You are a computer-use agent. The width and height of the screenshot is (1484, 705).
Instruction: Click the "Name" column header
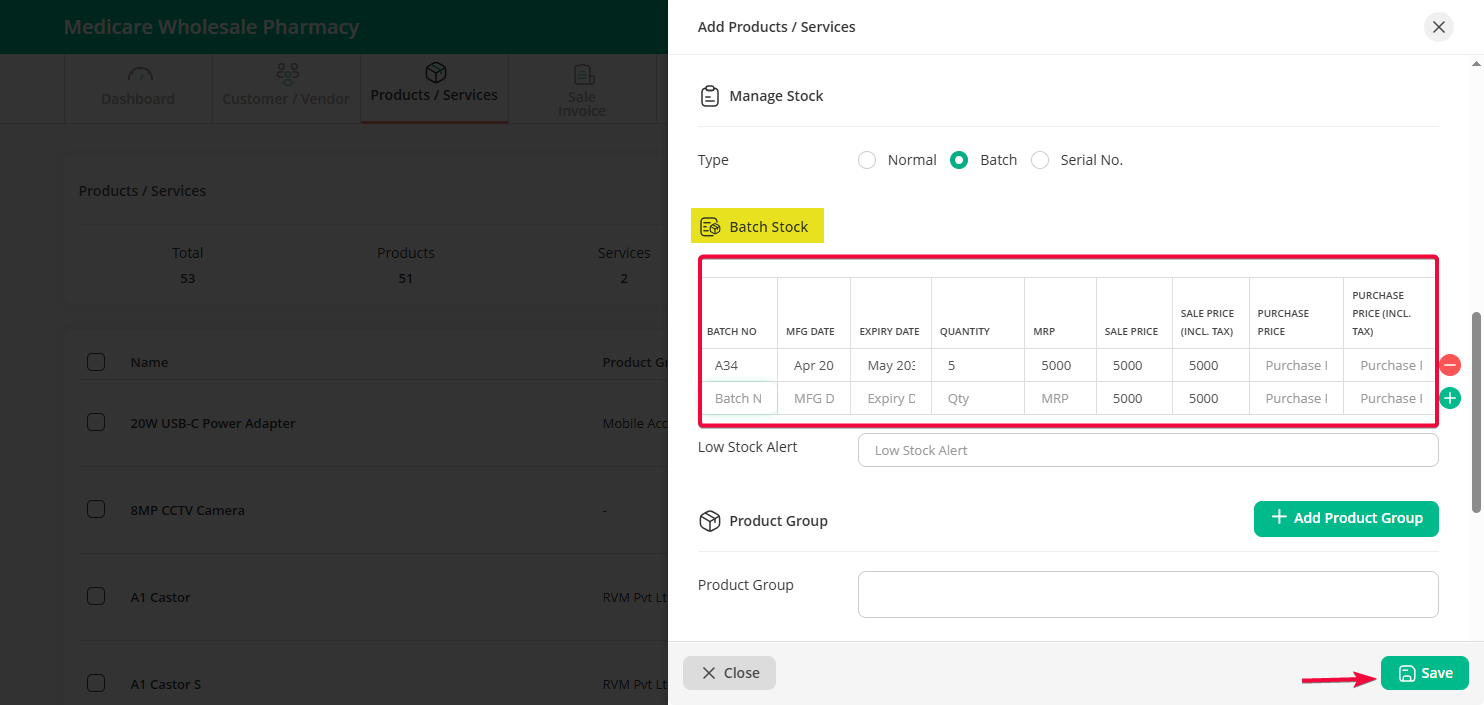(149, 362)
